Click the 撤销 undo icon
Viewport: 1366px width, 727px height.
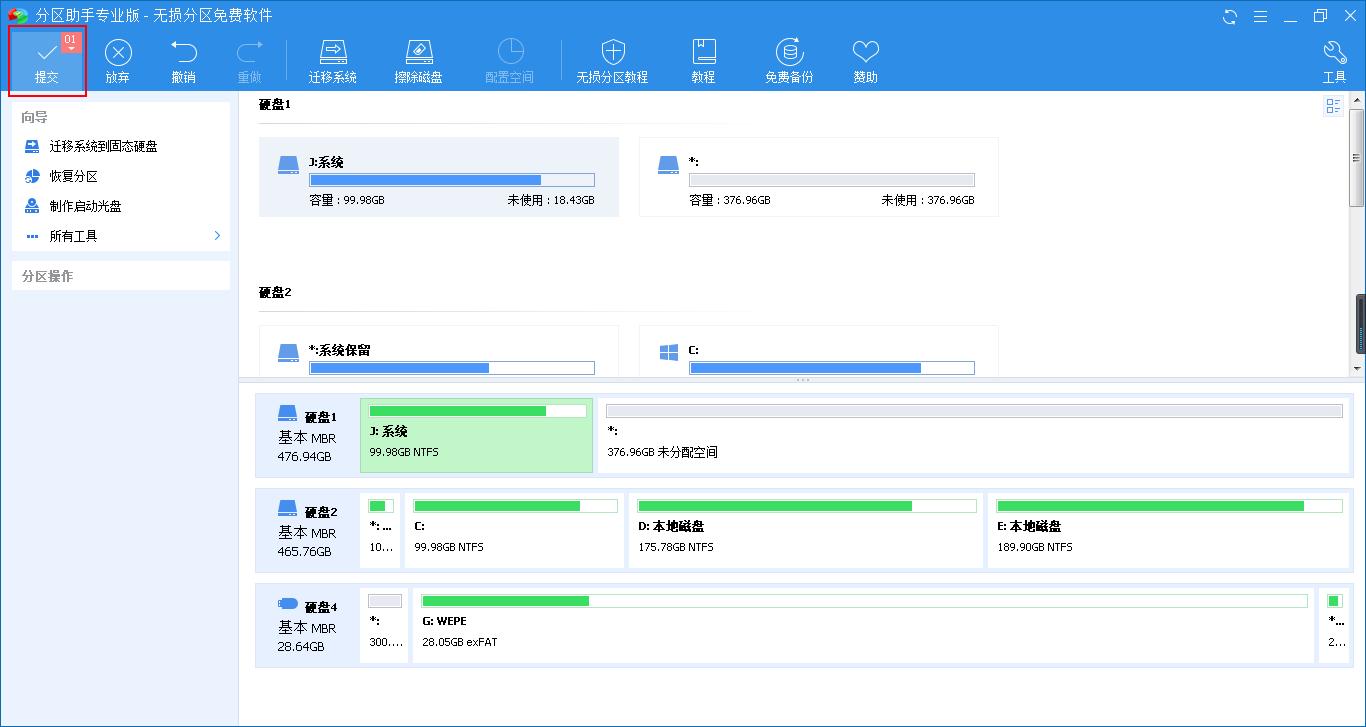pyautogui.click(x=184, y=58)
